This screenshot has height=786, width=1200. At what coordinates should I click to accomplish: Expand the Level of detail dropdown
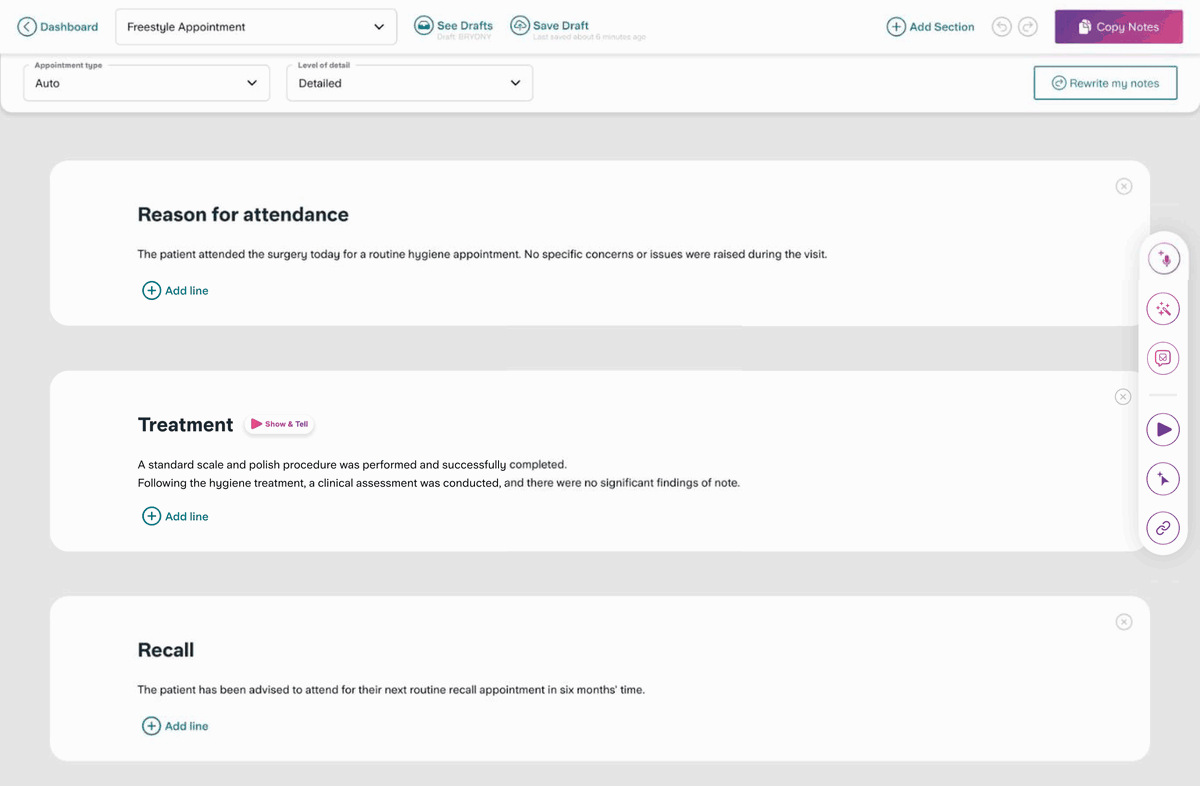point(410,83)
